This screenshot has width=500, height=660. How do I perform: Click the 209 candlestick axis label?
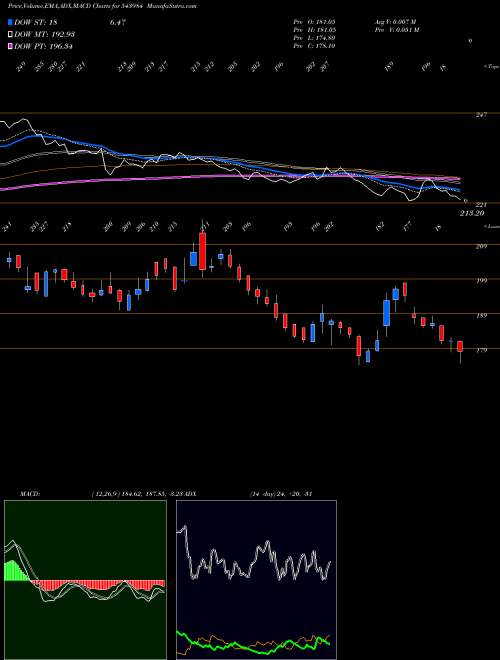pos(481,246)
